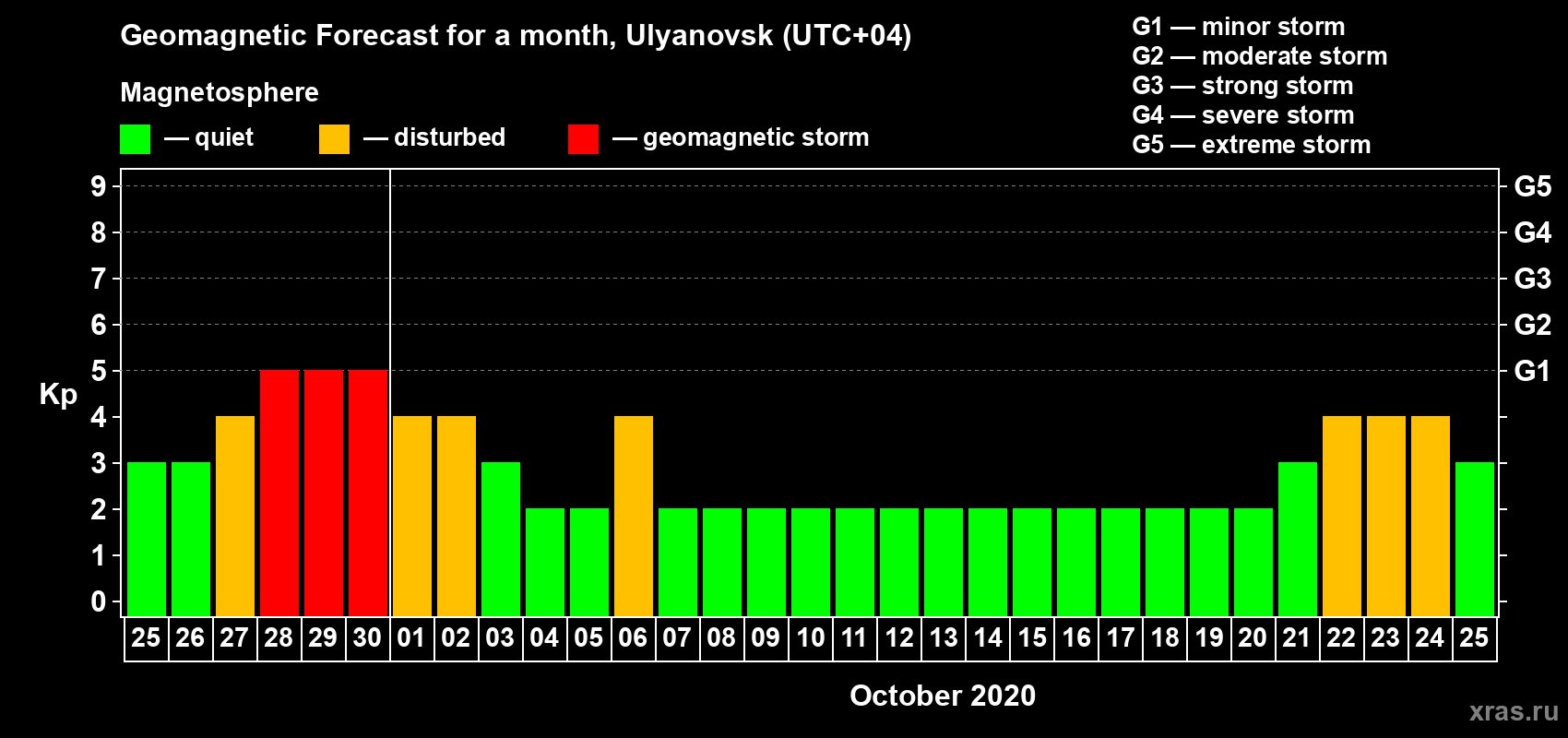Click the '— geomagnetic storm' legend label
Image resolution: width=1568 pixels, height=738 pixels.
pyautogui.click(x=741, y=138)
